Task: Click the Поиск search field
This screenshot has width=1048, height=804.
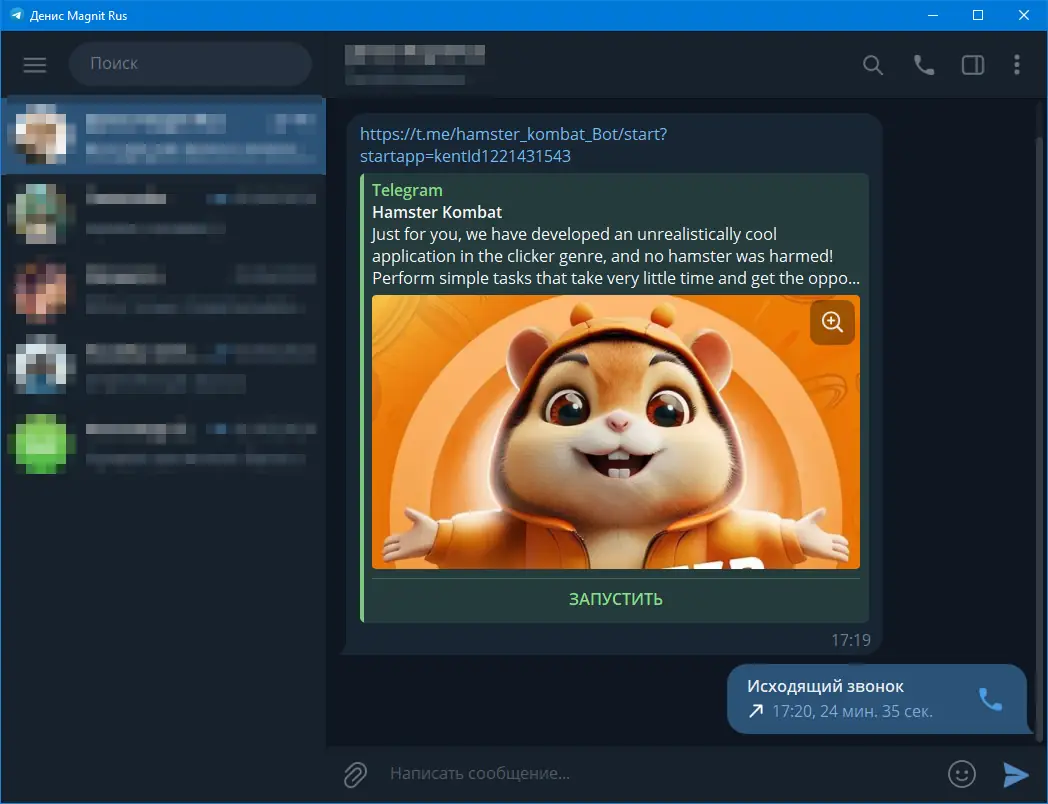Action: (190, 63)
